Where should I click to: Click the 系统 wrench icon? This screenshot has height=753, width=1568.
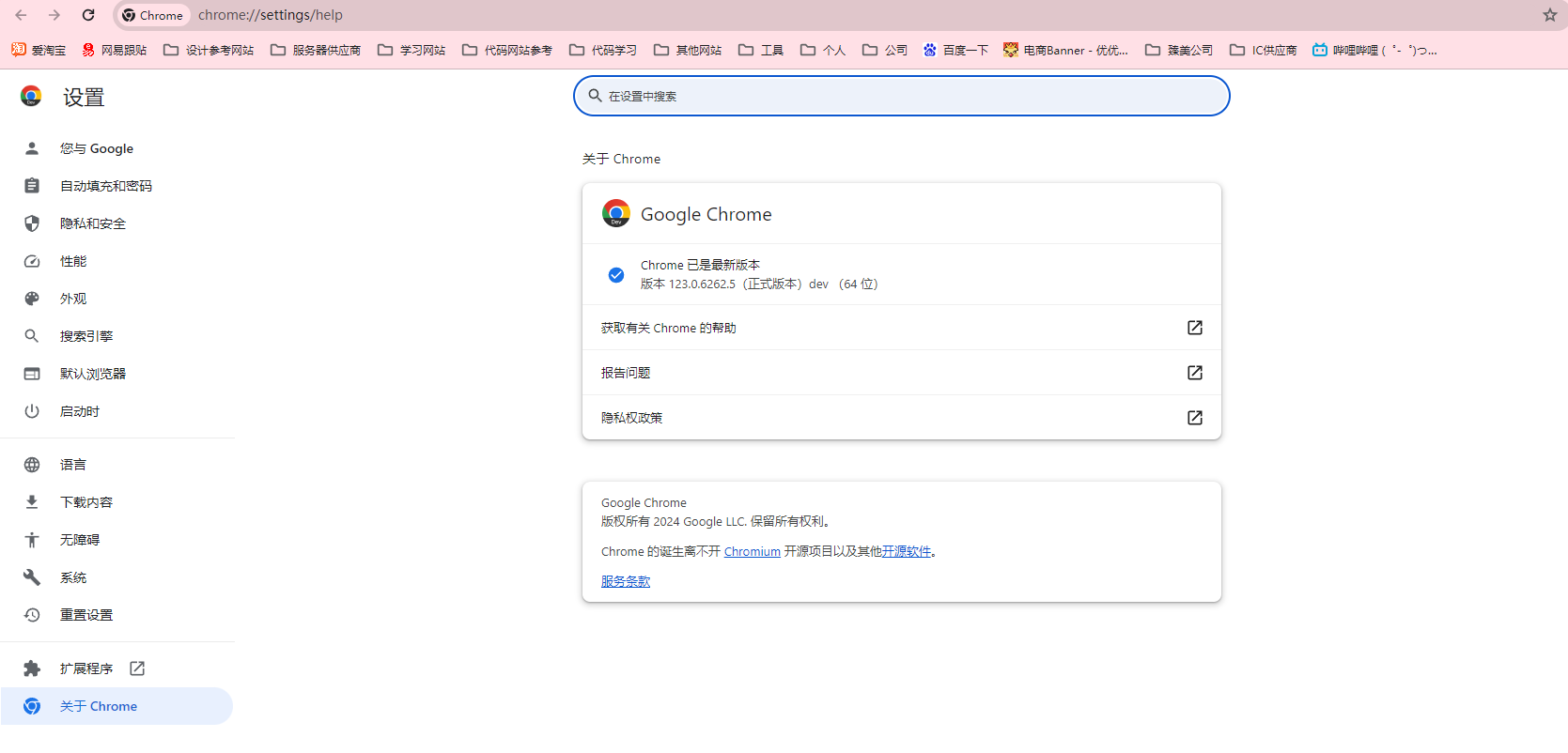point(32,577)
